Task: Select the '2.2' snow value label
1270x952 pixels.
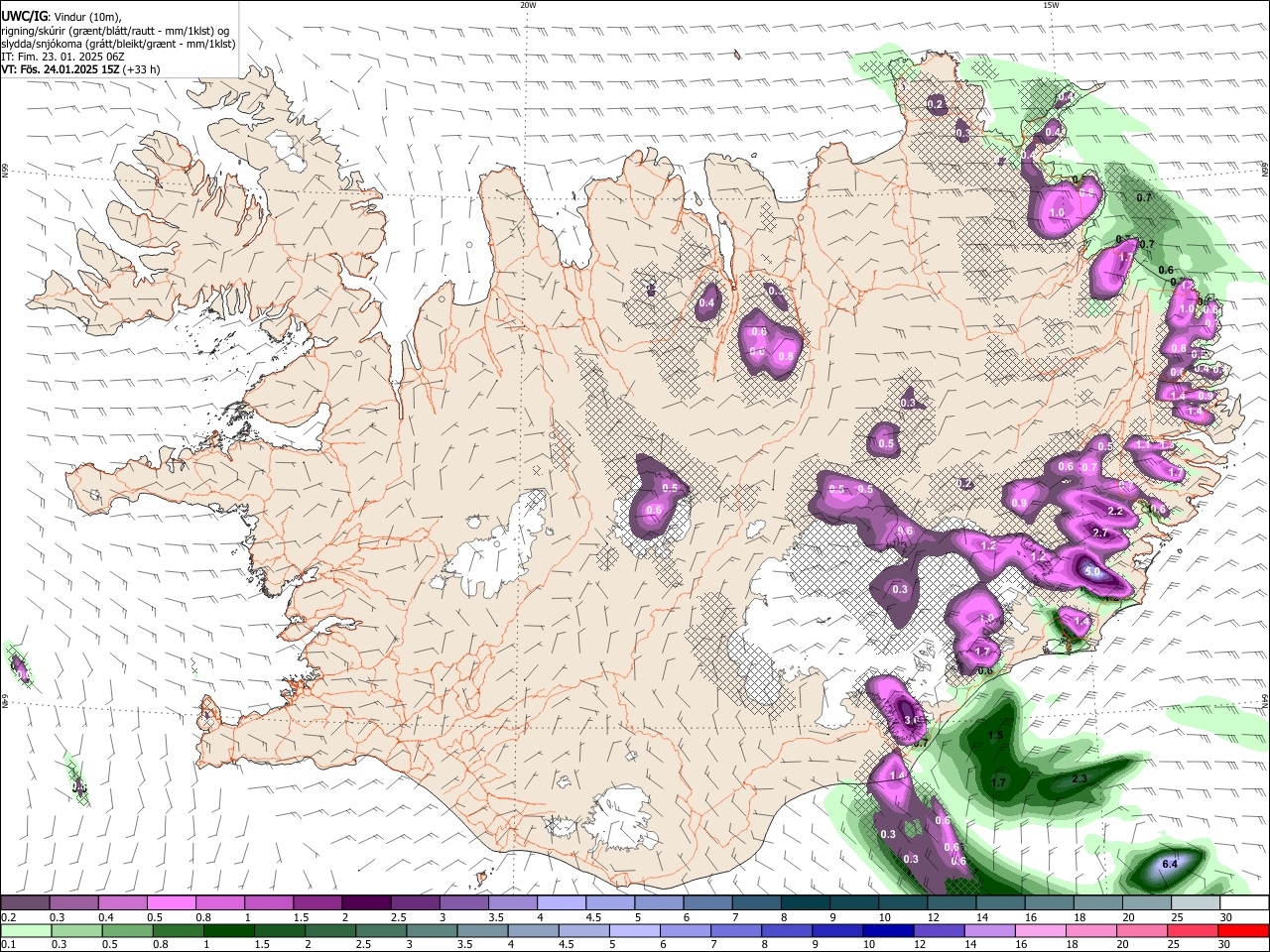Action: [x=1114, y=512]
